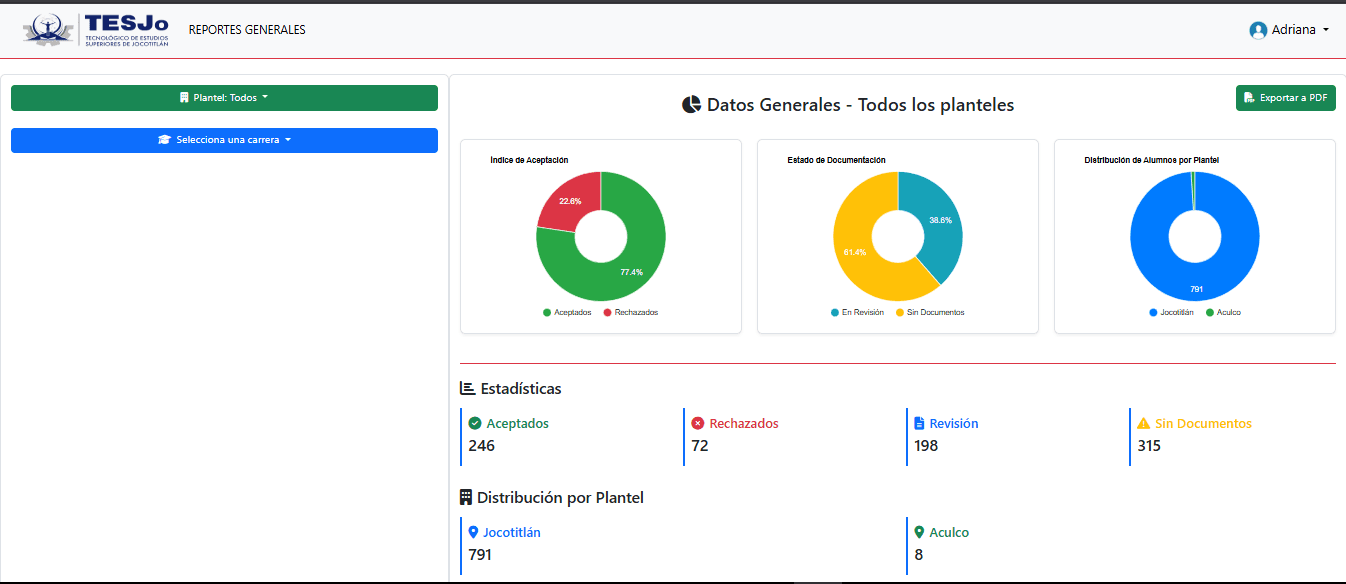Toggle the Rechazados legend entry
The width and height of the screenshot is (1346, 584).
pos(631,312)
